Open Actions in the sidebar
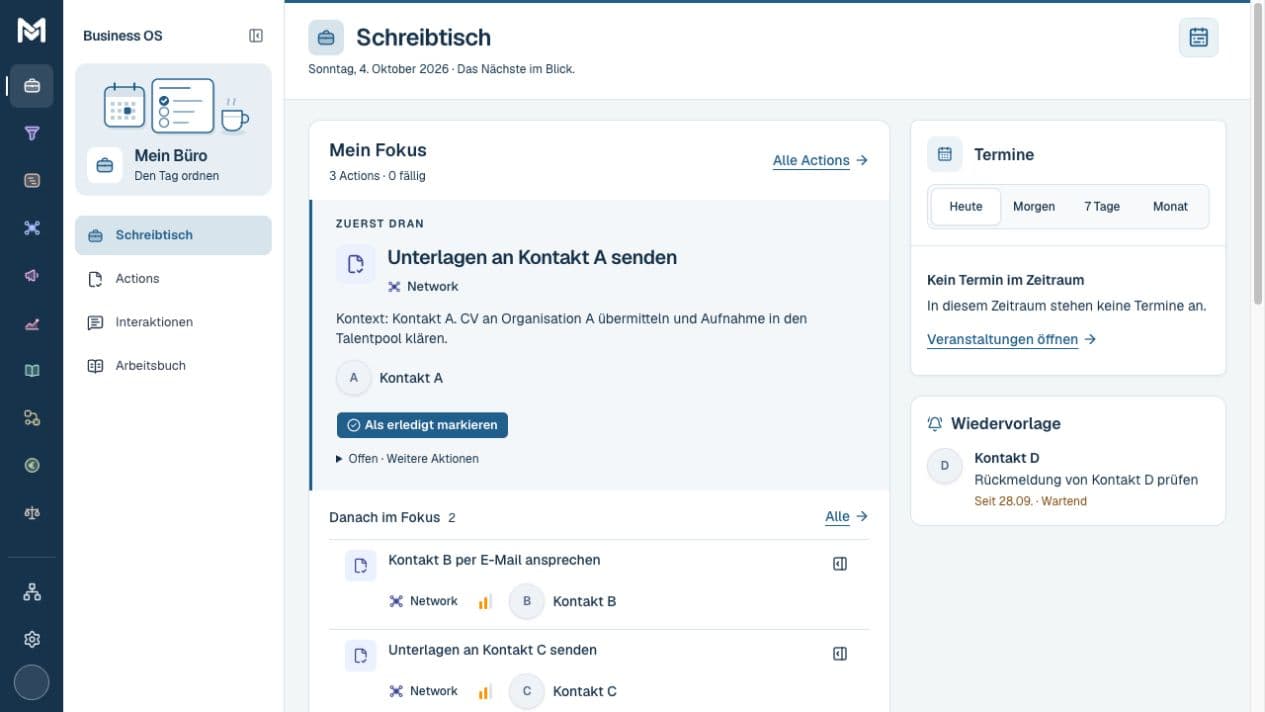Screen dimensions: 1265x712 coord(173,279)
